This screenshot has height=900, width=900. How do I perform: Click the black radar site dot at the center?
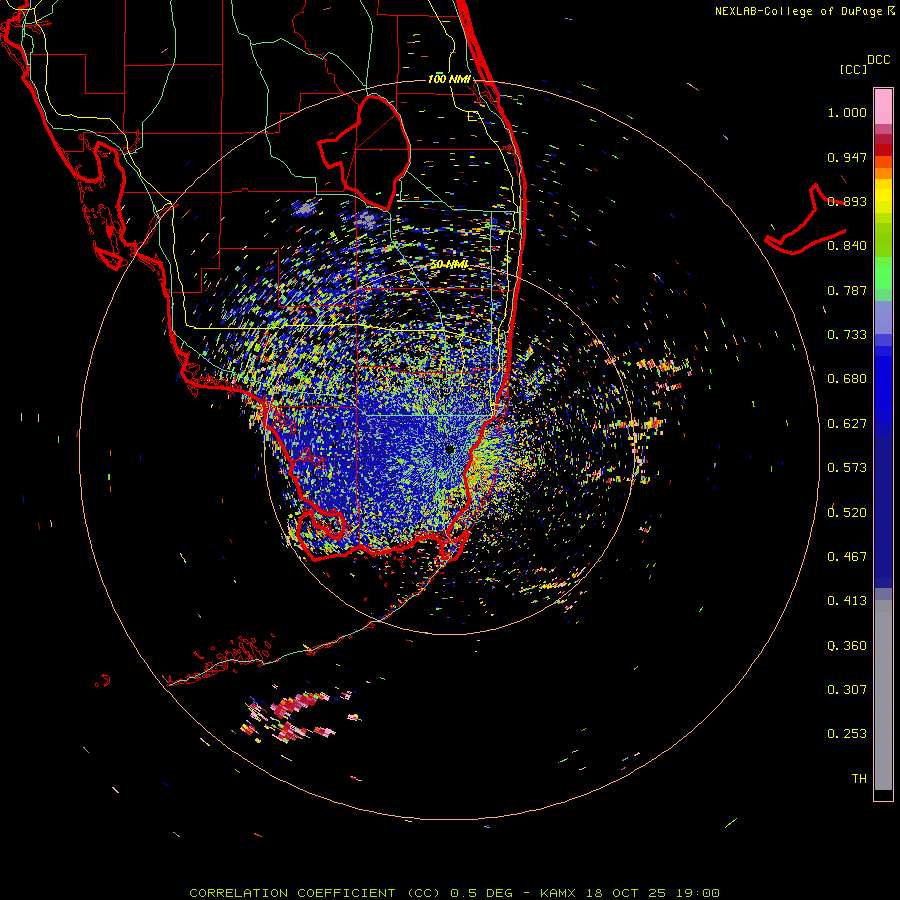pyautogui.click(x=449, y=449)
